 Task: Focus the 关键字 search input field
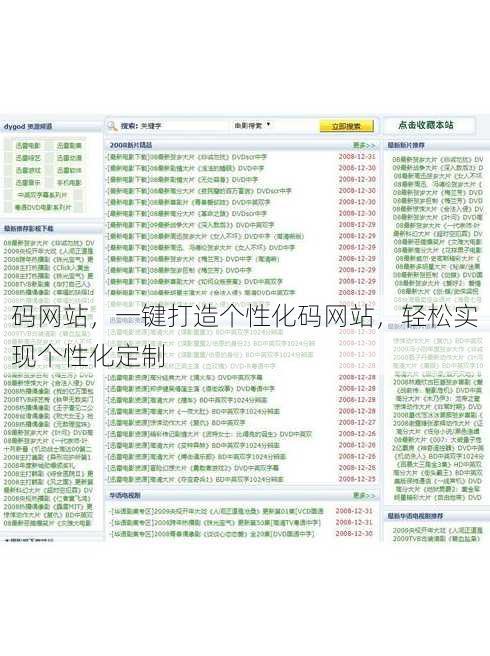184,126
